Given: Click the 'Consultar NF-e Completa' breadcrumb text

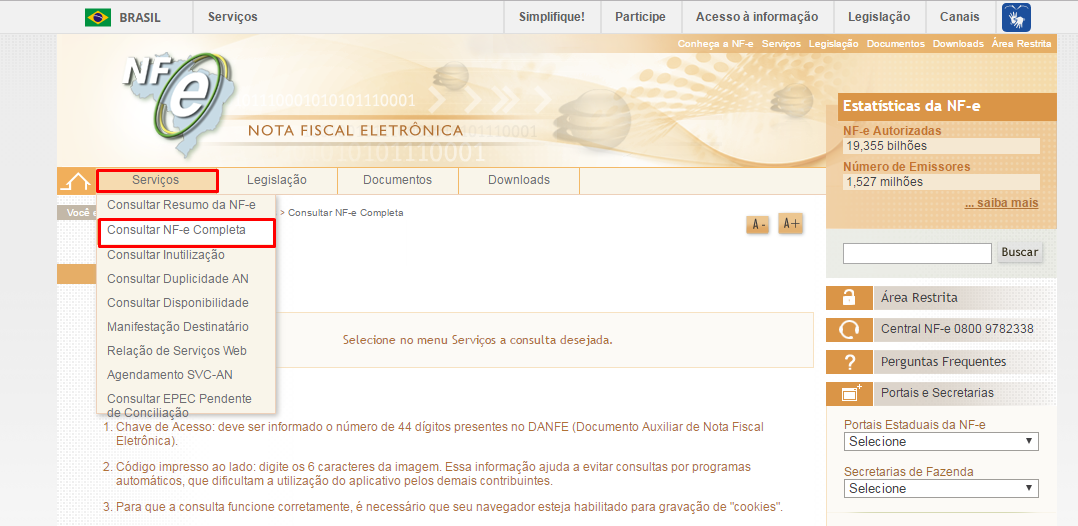Looking at the screenshot, I should pos(346,213).
